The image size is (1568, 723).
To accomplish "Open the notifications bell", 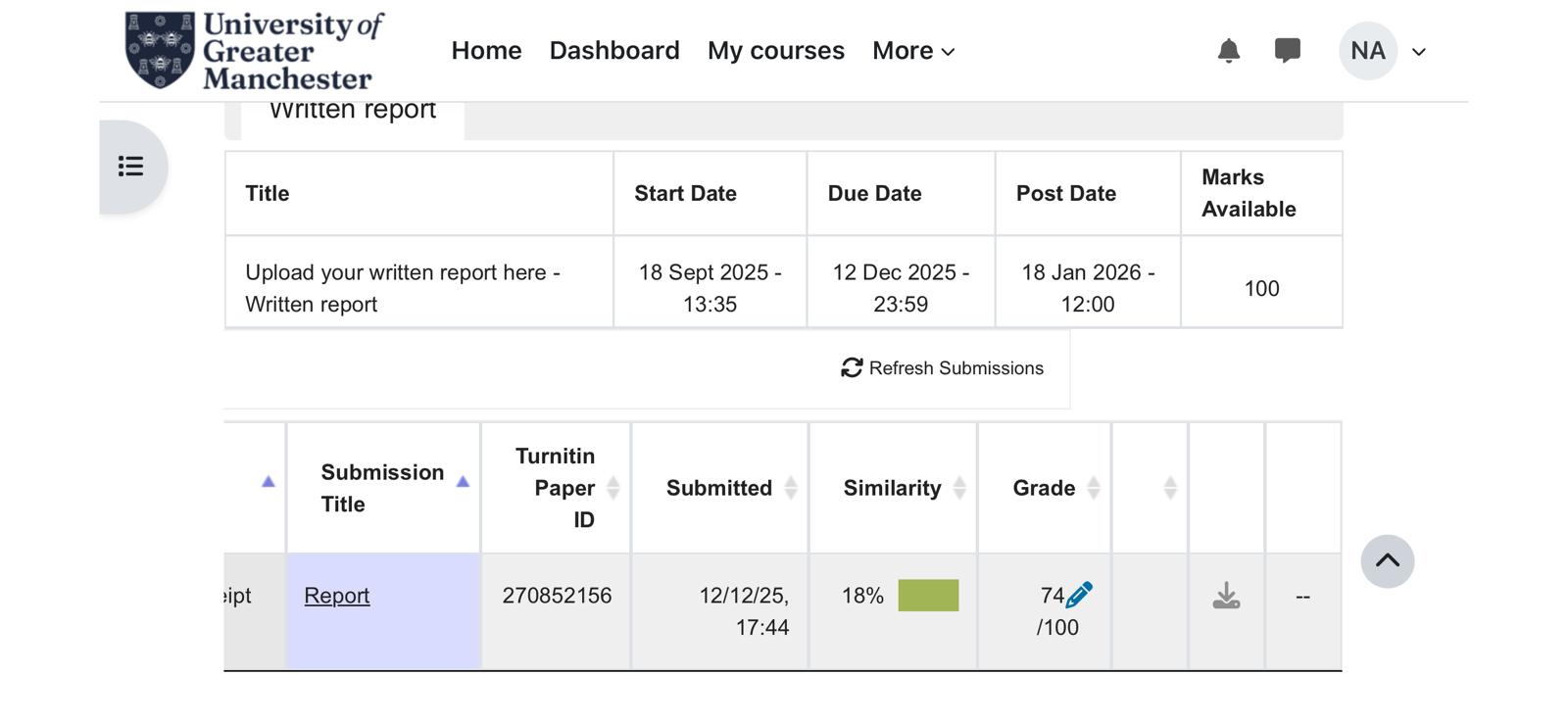I will tap(1229, 51).
